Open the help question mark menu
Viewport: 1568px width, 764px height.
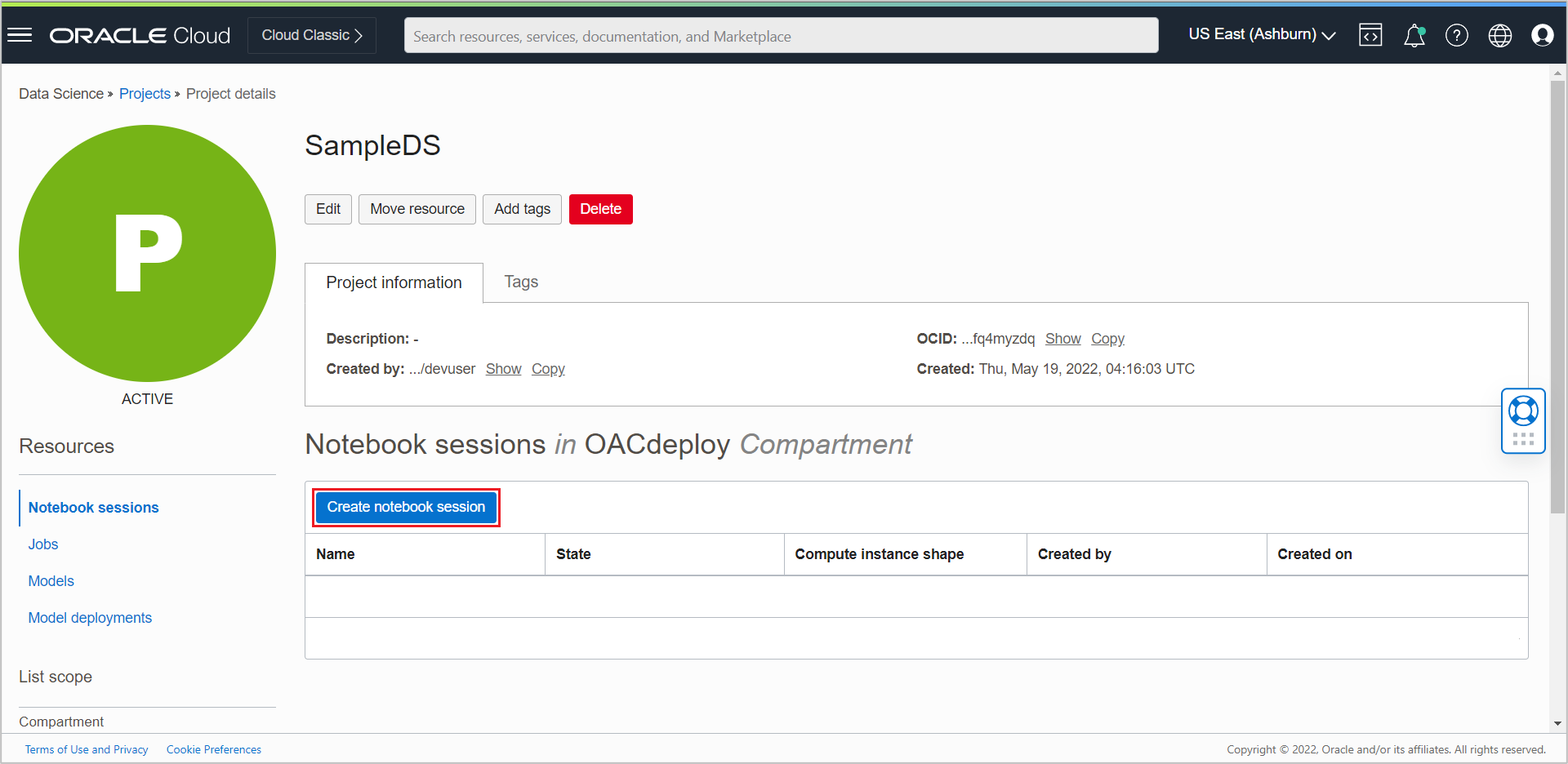pyautogui.click(x=1457, y=35)
